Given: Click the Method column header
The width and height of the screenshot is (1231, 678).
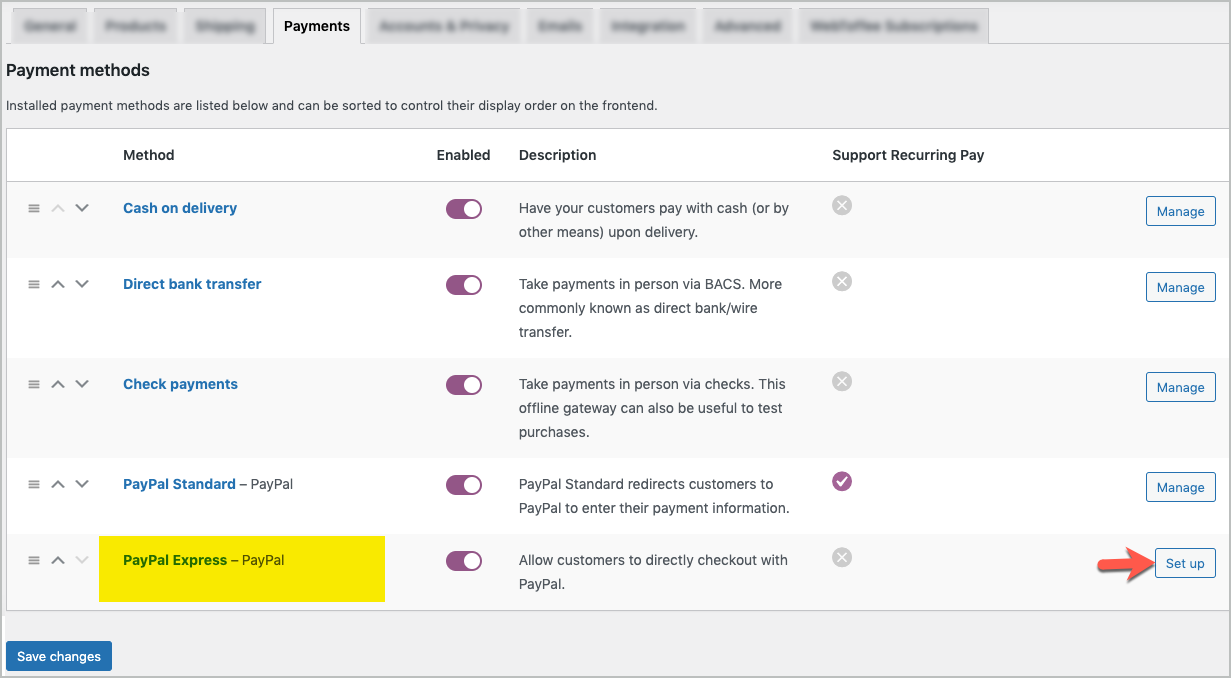Looking at the screenshot, I should point(149,155).
